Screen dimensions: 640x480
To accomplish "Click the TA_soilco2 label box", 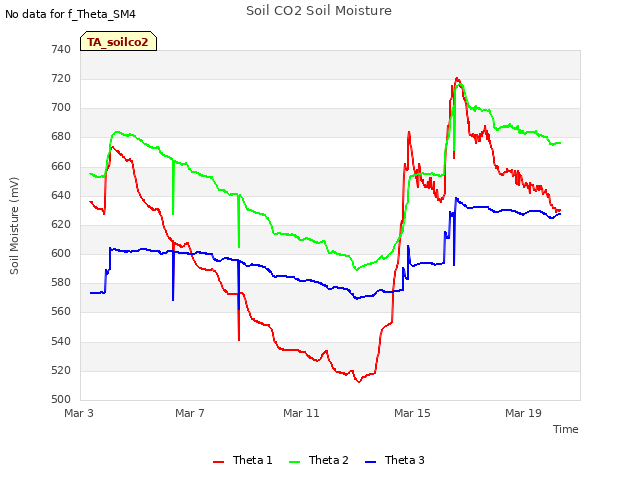I will (118, 41).
